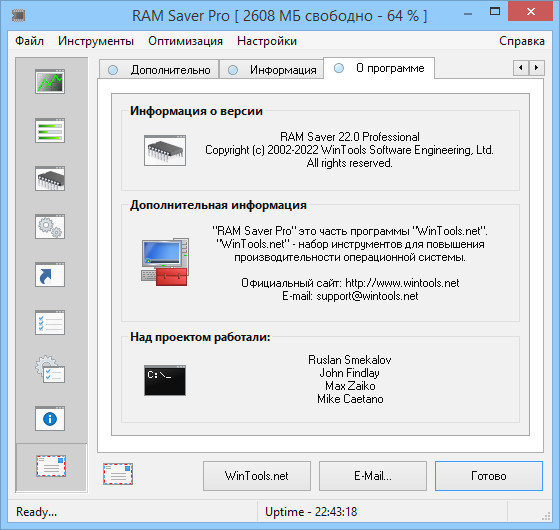Click the WinTools.net button
Screen dimensions: 560x530
tap(257, 476)
